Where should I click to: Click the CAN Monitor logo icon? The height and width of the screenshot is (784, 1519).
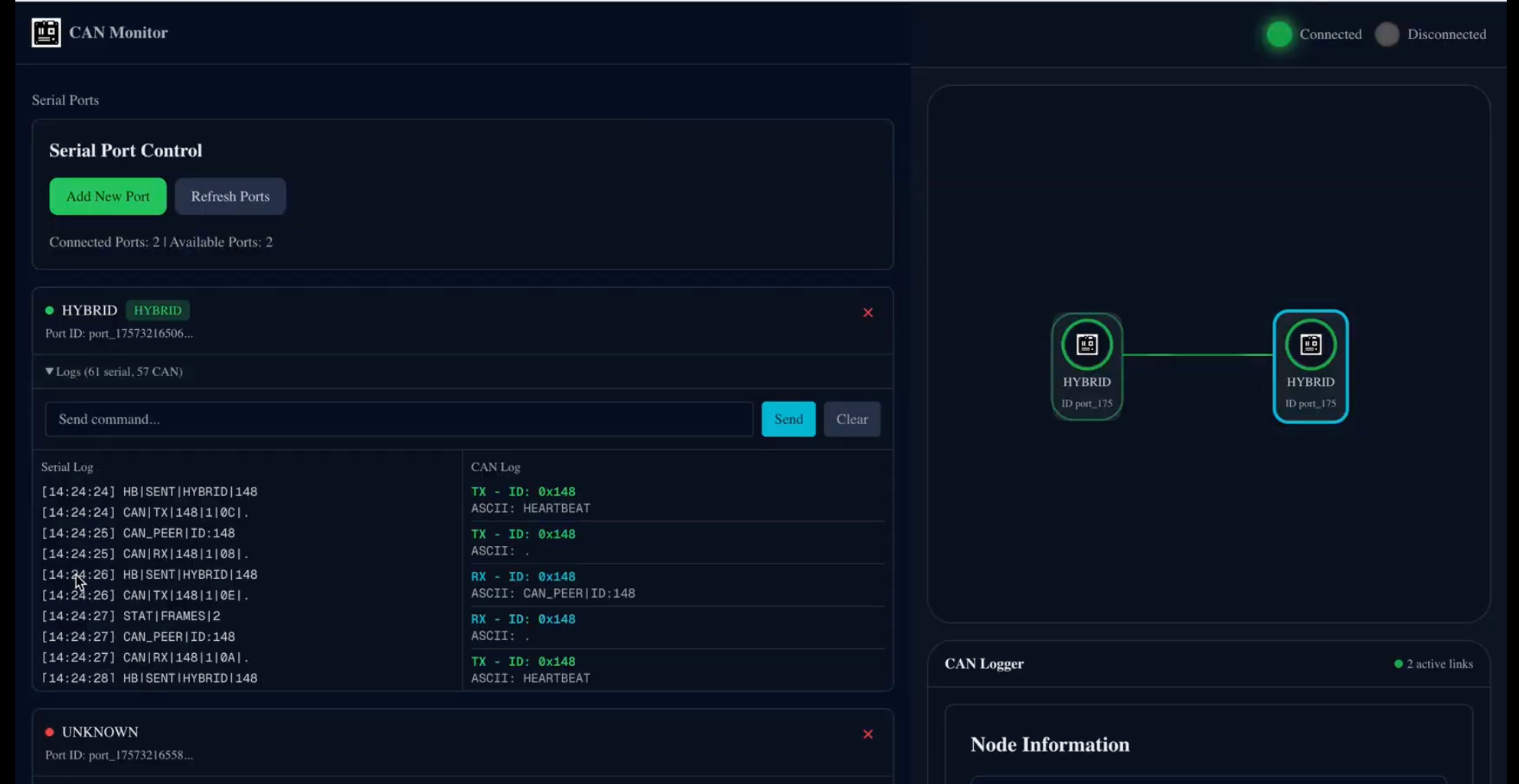pyautogui.click(x=46, y=33)
